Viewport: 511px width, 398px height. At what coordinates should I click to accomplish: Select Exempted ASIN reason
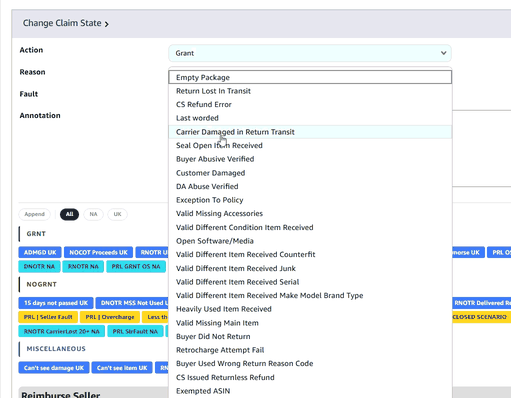[x=310, y=391]
